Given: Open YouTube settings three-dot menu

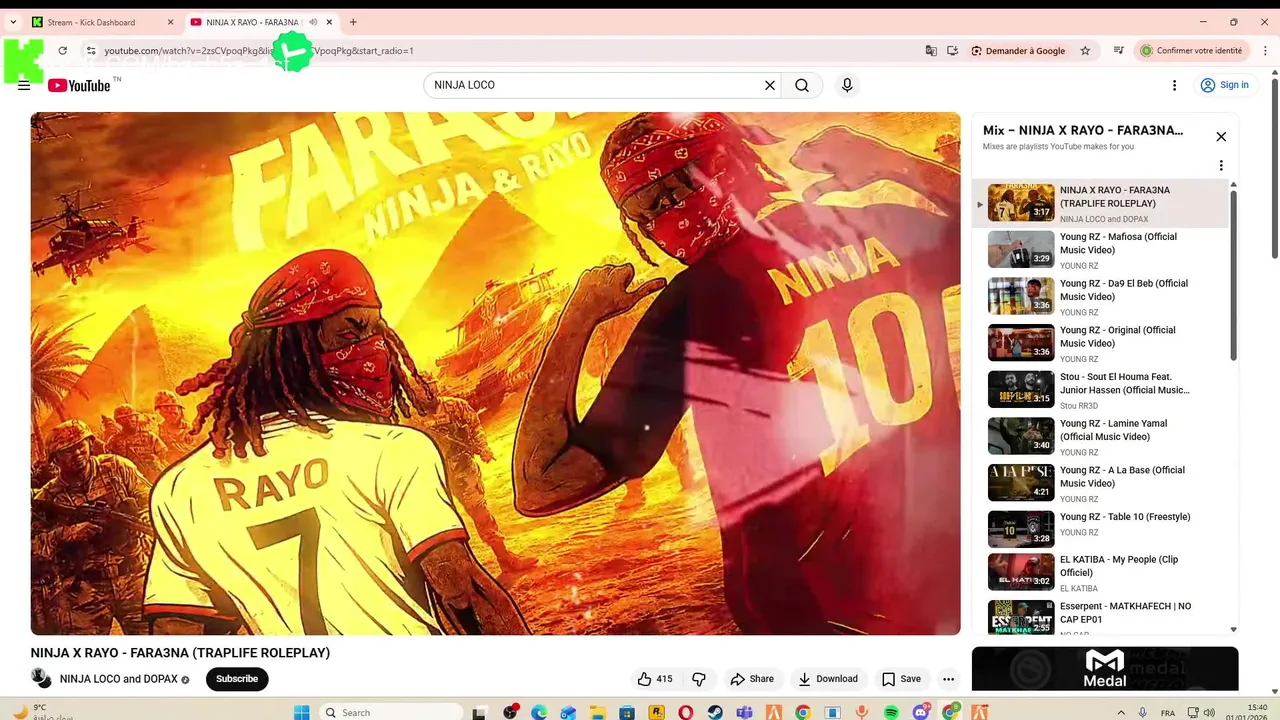Looking at the screenshot, I should [x=1174, y=86].
